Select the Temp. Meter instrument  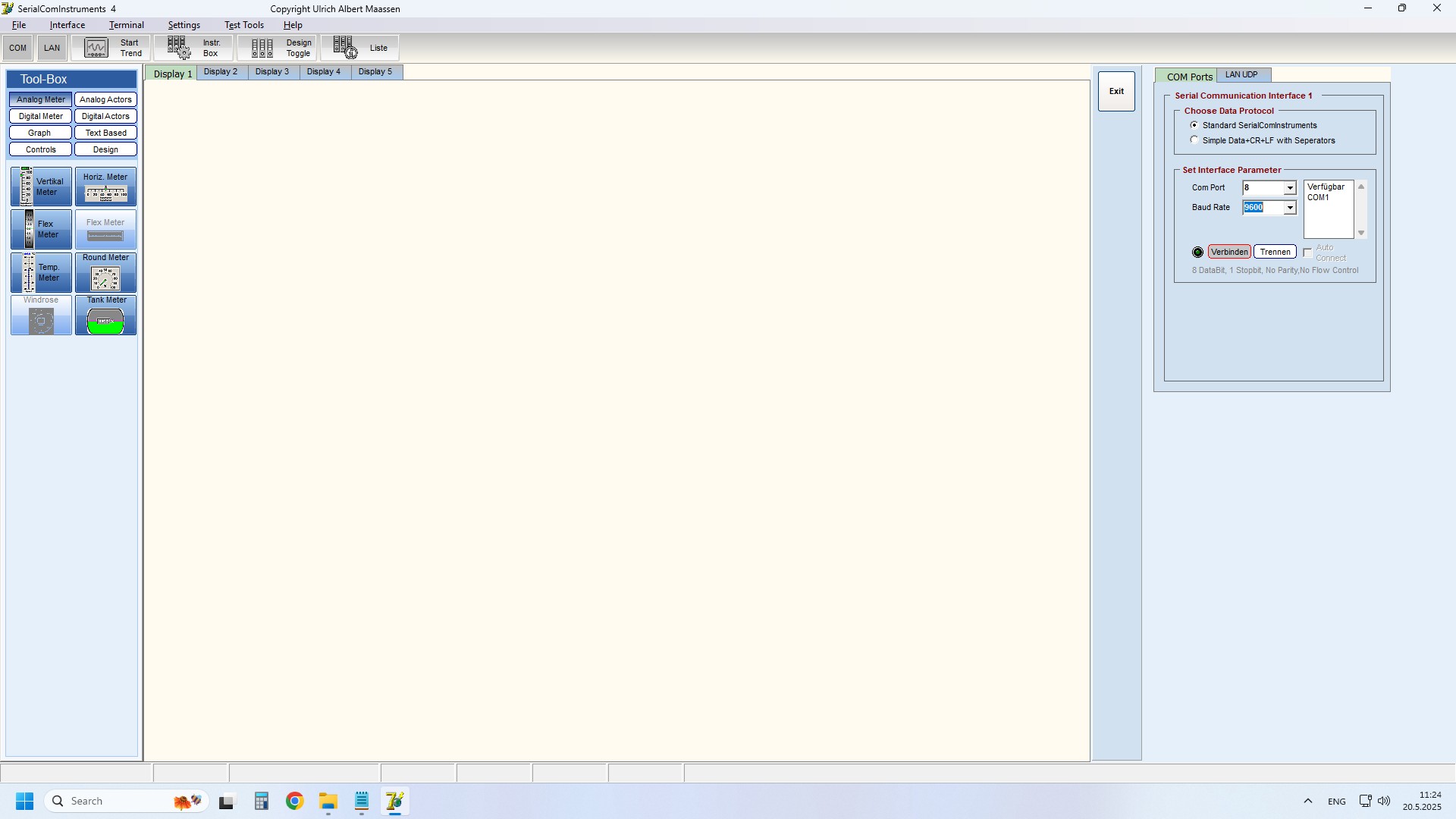[41, 272]
